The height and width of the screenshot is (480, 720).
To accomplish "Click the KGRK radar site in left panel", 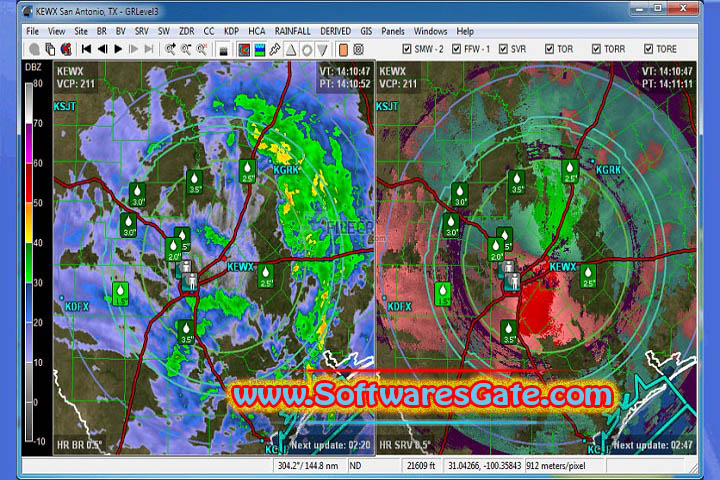I will (x=286, y=170).
